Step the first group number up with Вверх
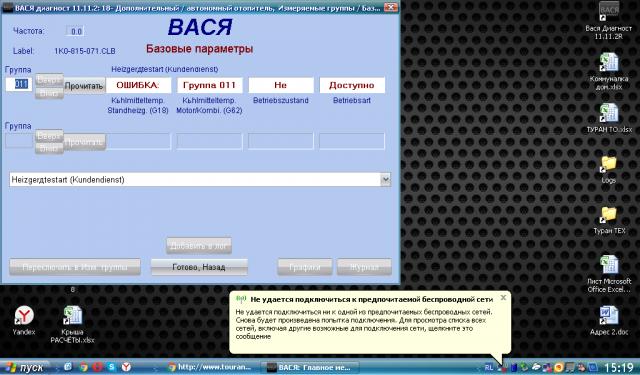 [49, 79]
